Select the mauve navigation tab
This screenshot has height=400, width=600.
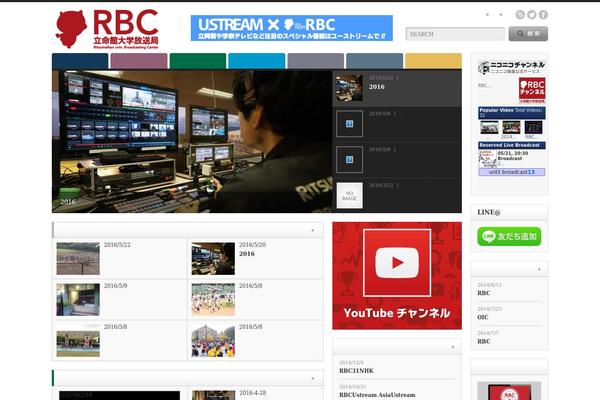pos(139,61)
